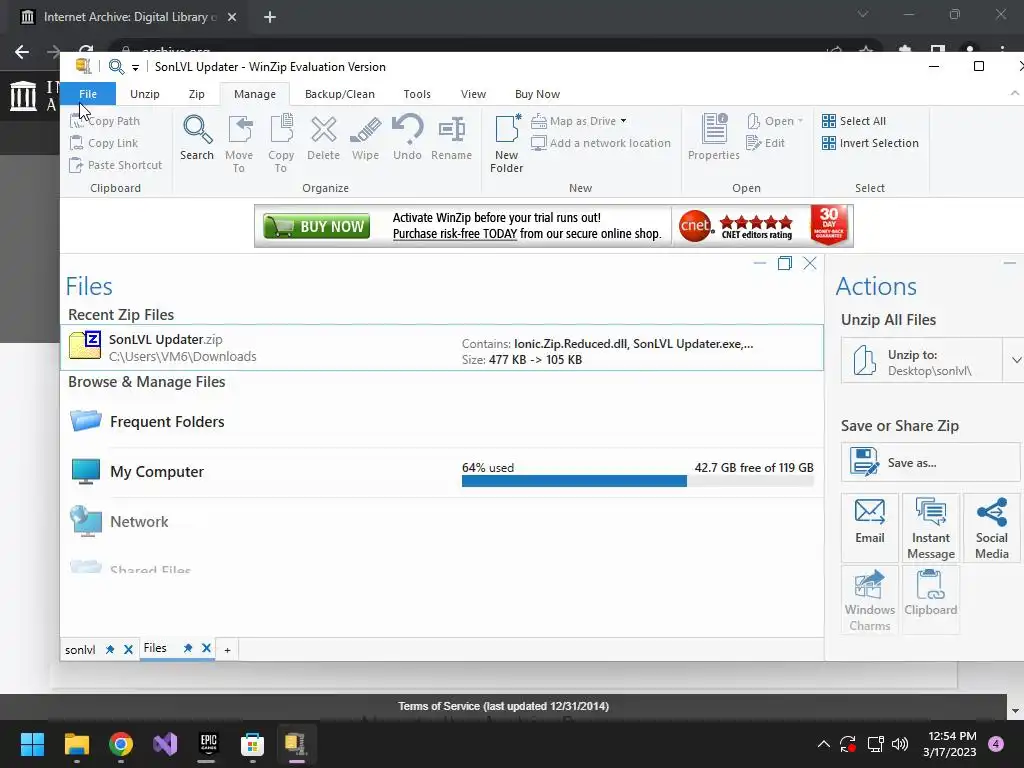
Task: Close the sonlvl tab
Action: click(128, 649)
